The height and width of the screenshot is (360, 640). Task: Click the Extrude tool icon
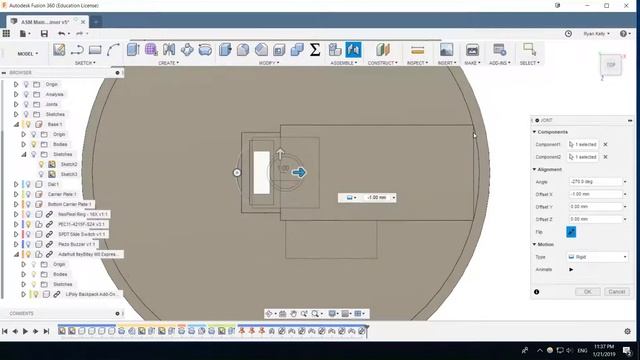pos(133,50)
